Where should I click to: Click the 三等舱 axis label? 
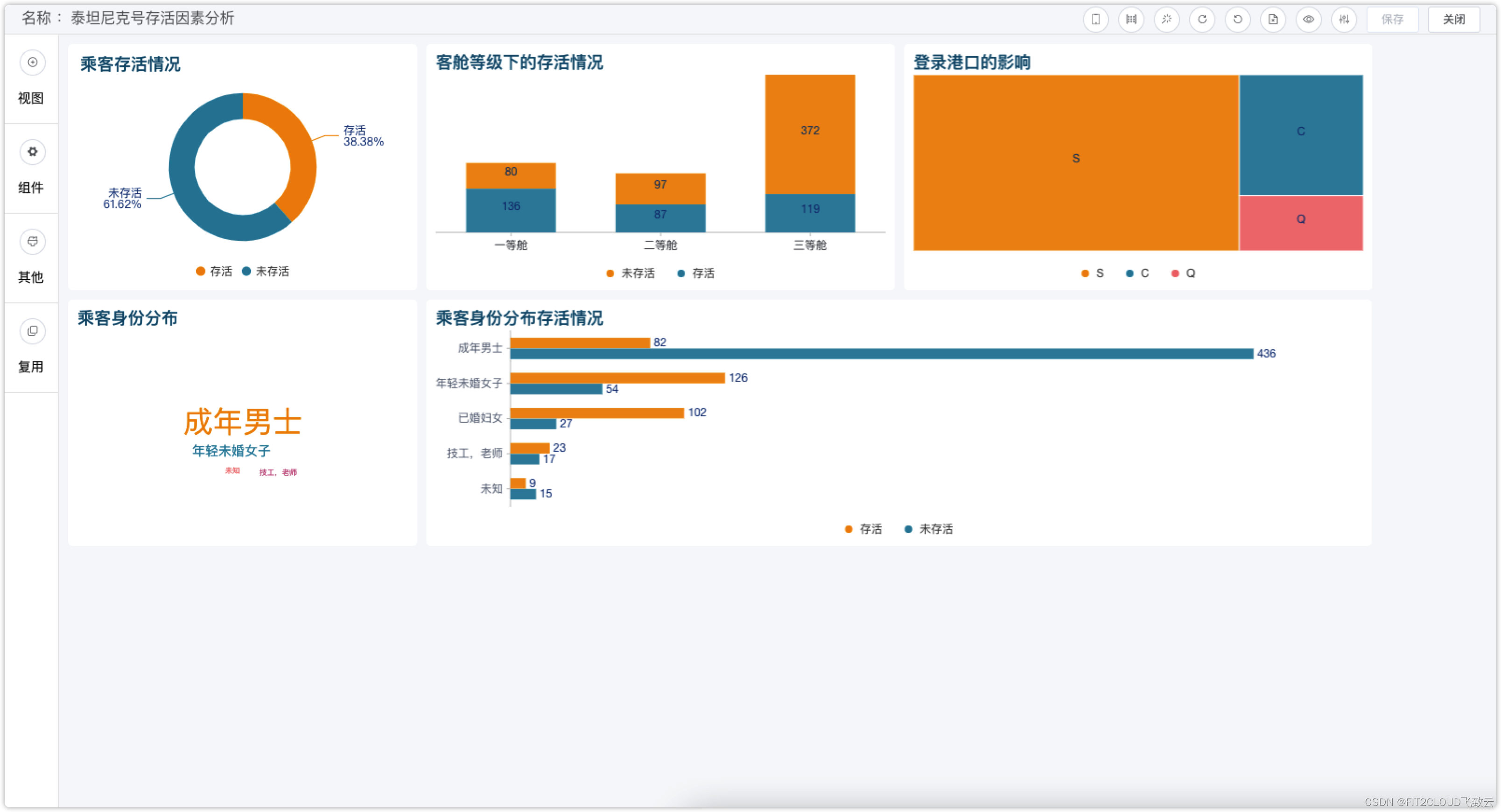point(810,245)
